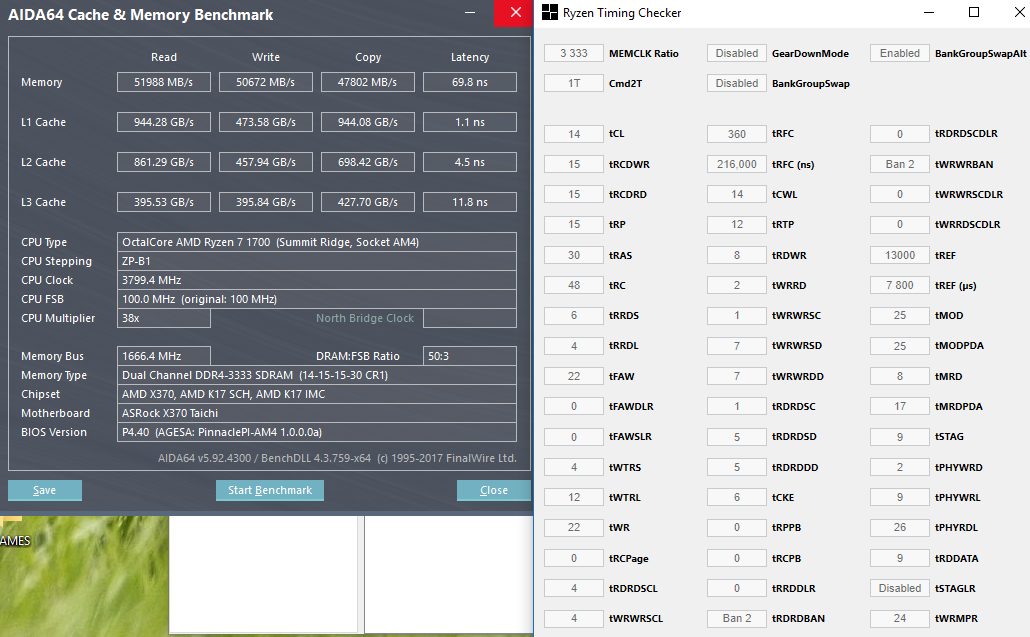
Task: Click the CPU FSB field 100.0 MHz
Action: (x=317, y=299)
